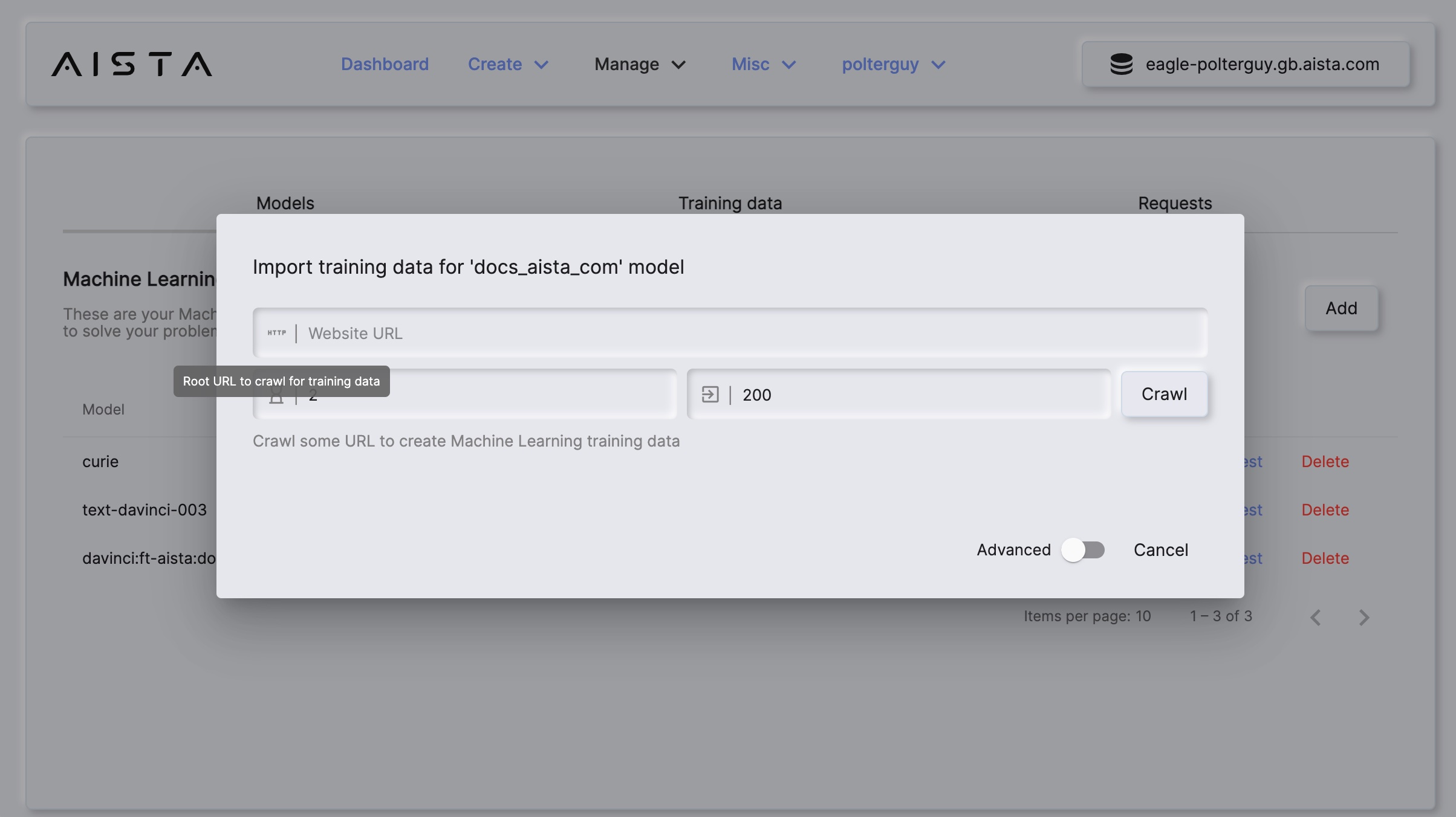
Task: Delete the curie model
Action: (x=1325, y=462)
